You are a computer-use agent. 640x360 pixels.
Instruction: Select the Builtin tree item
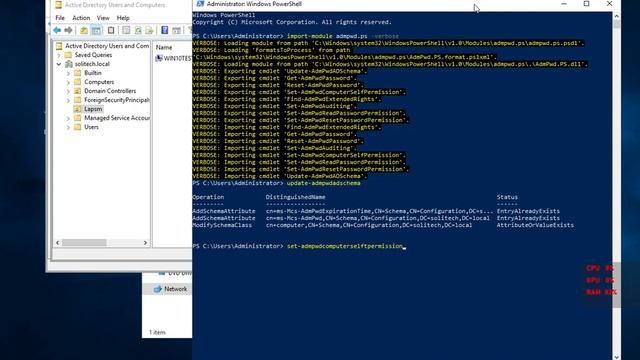[93, 73]
